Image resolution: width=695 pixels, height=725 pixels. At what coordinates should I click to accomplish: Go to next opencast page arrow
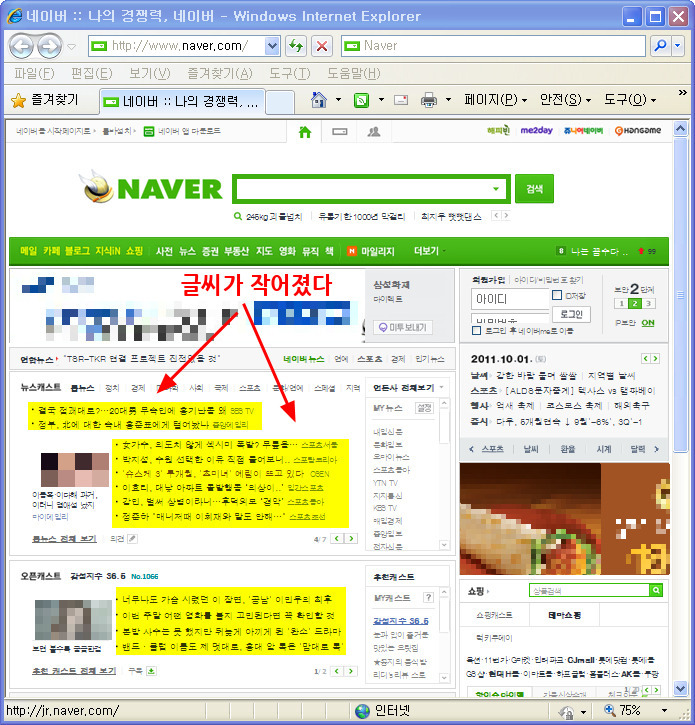point(351,671)
